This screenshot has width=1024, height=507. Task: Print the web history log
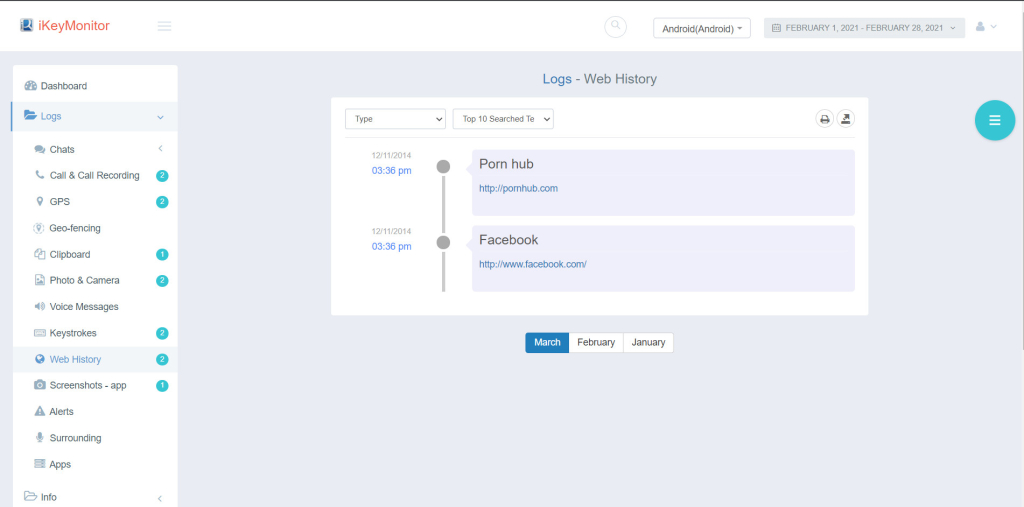825,119
